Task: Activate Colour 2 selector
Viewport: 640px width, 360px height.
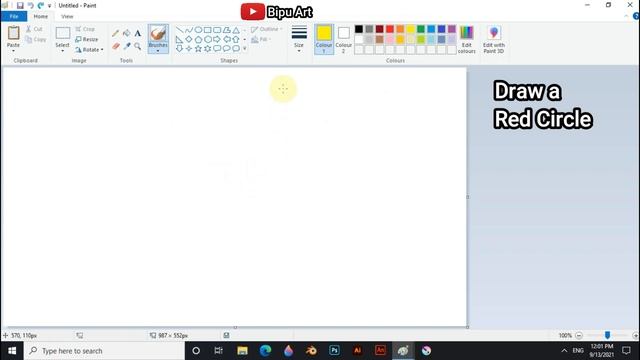Action: coord(344,39)
